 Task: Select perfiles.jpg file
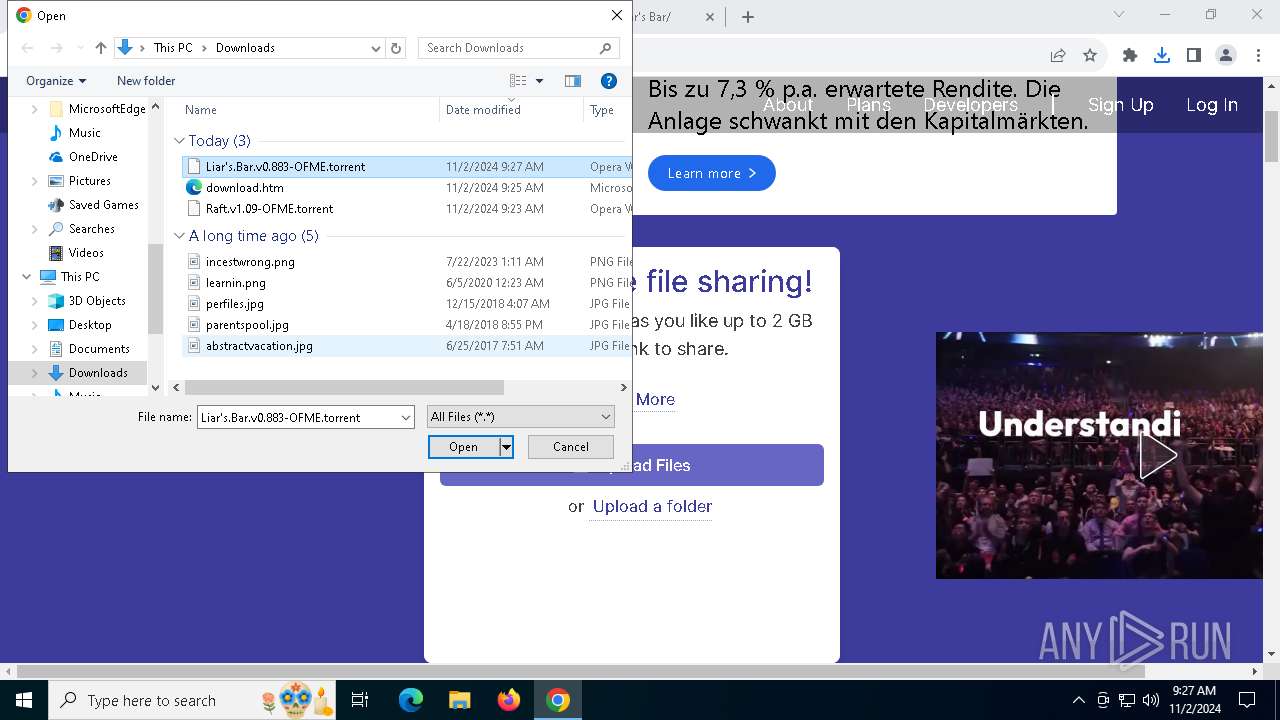(235, 304)
